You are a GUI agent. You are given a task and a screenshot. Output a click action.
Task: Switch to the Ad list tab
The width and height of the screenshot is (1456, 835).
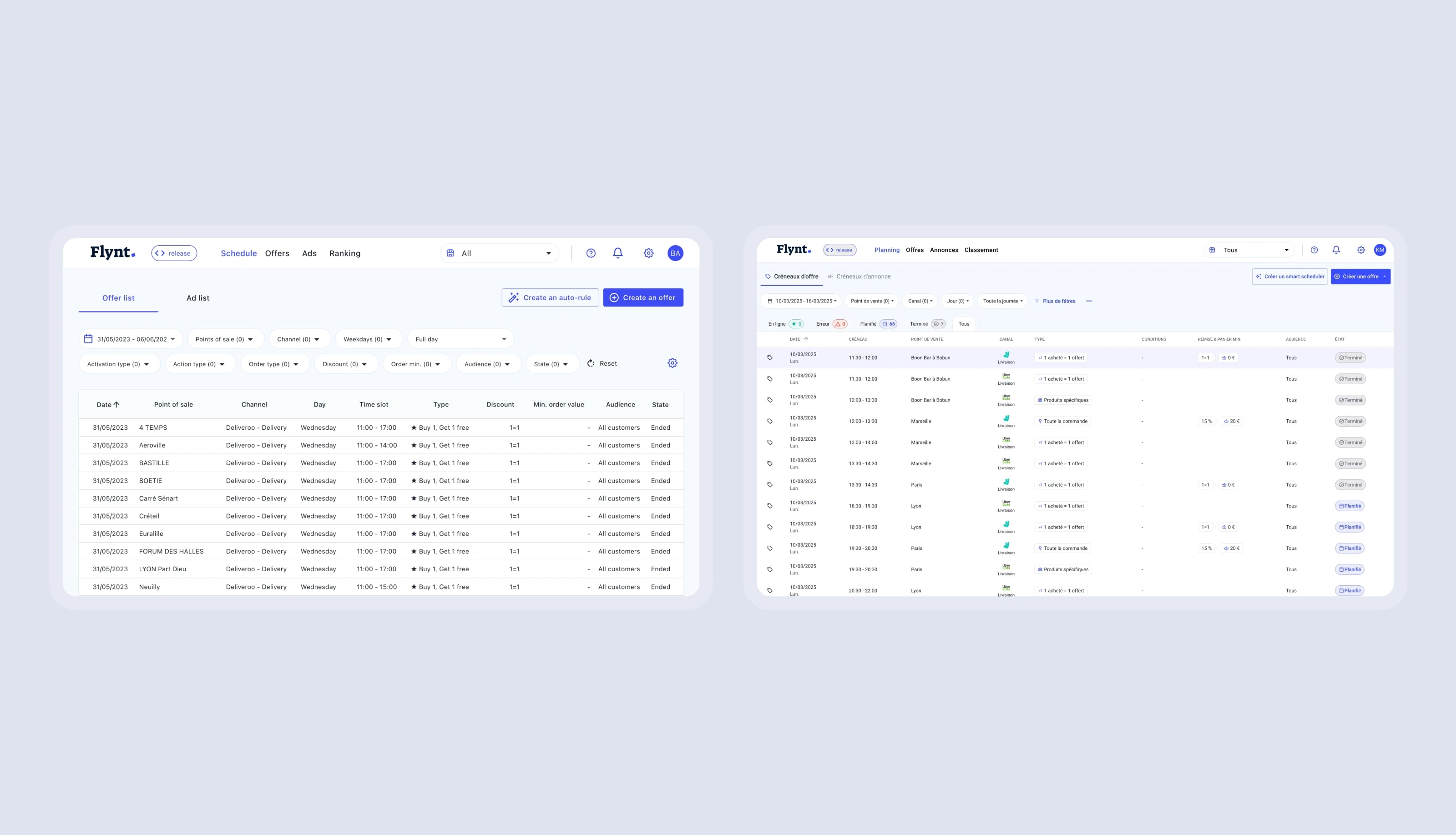point(198,298)
